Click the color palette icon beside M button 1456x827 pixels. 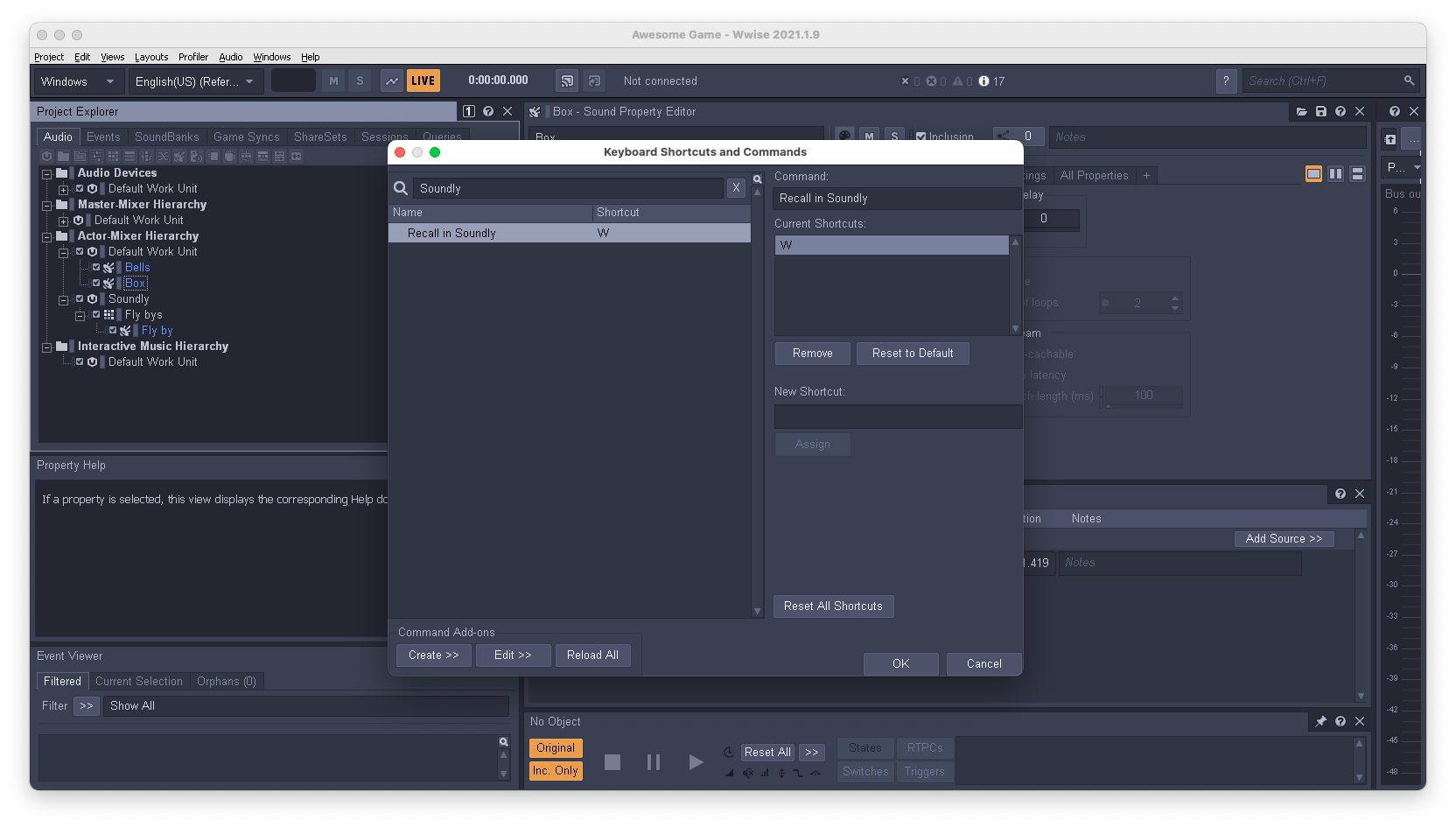844,137
